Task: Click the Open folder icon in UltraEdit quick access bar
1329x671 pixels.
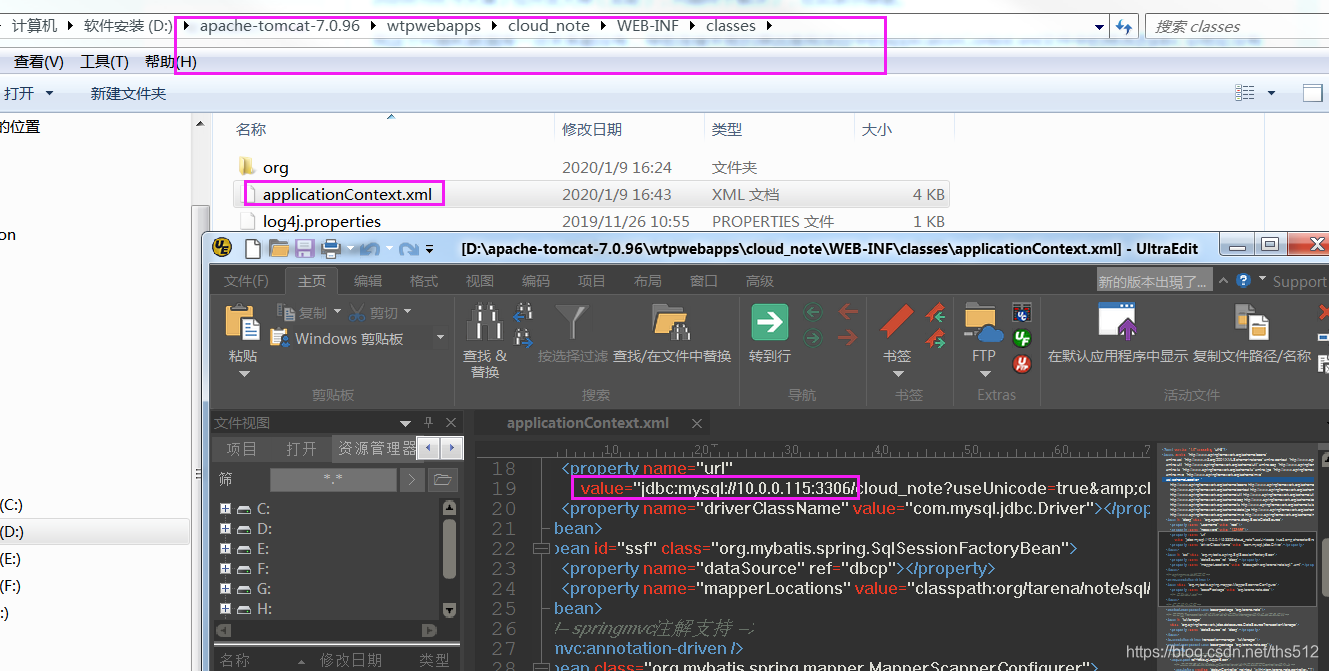Action: pos(279,248)
